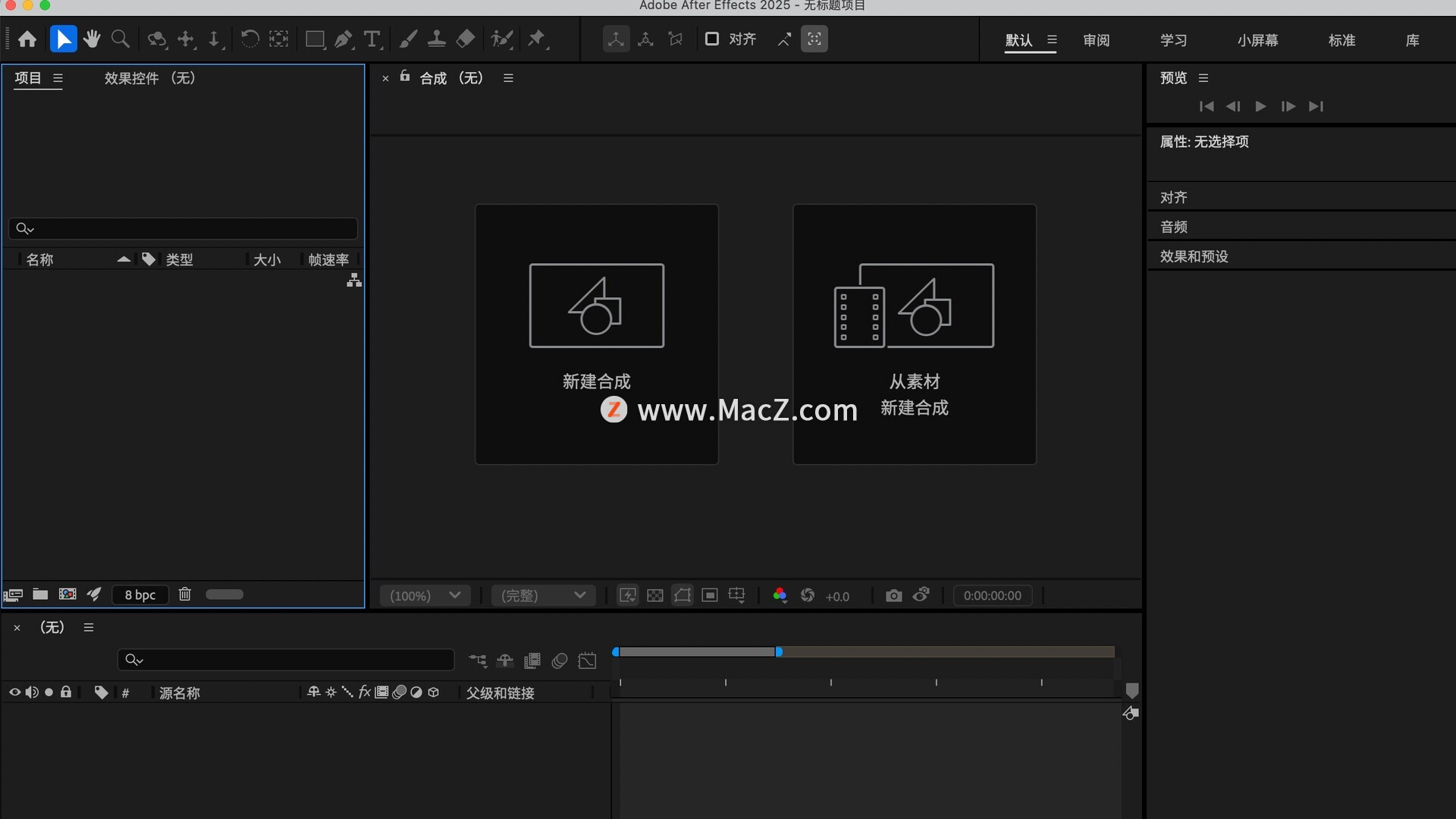Image resolution: width=1456 pixels, height=819 pixels.
Task: Click the project settings rocket icon
Action: [x=94, y=595]
